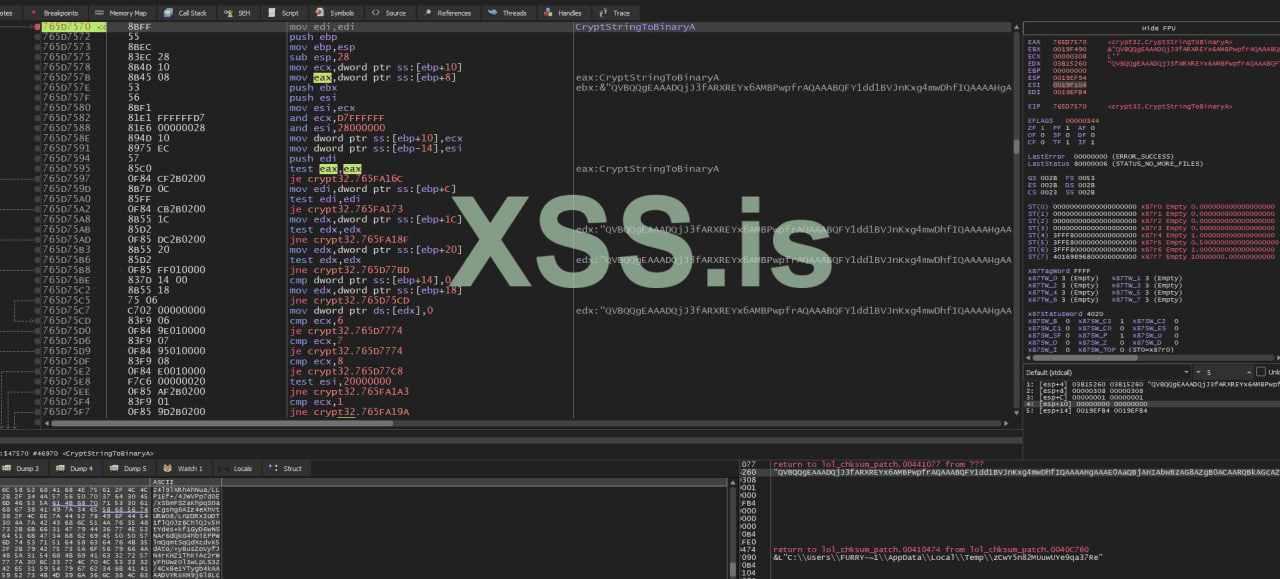Click the Script document icon
The image size is (1280, 579).
pyautogui.click(x=271, y=13)
